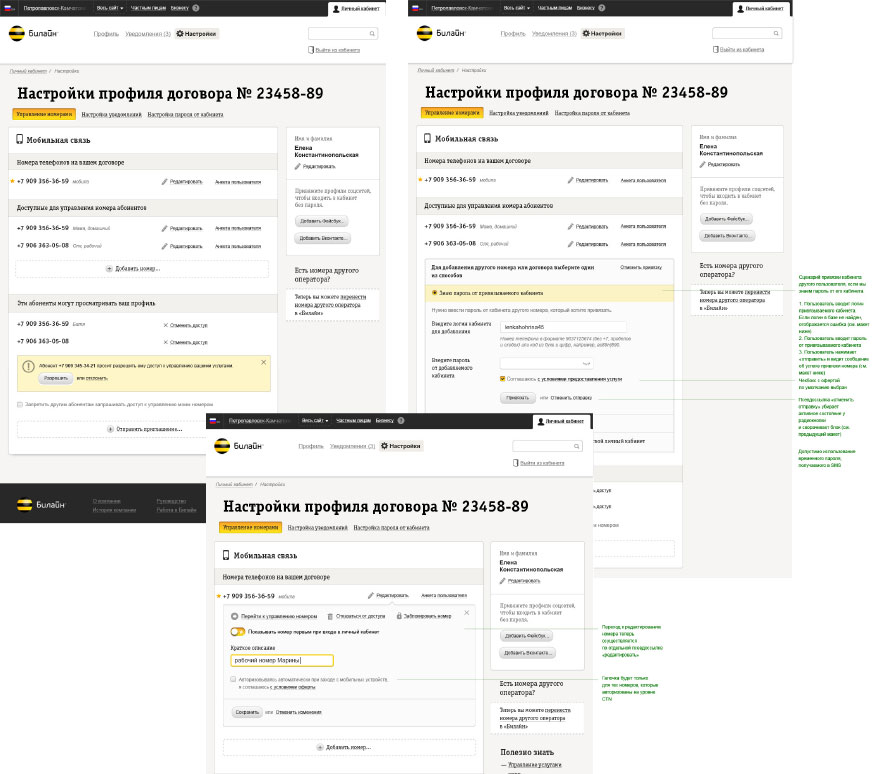The image size is (884, 774).
Task: Click the trash icon 'Отказаться от доступа'
Action: click(331, 616)
